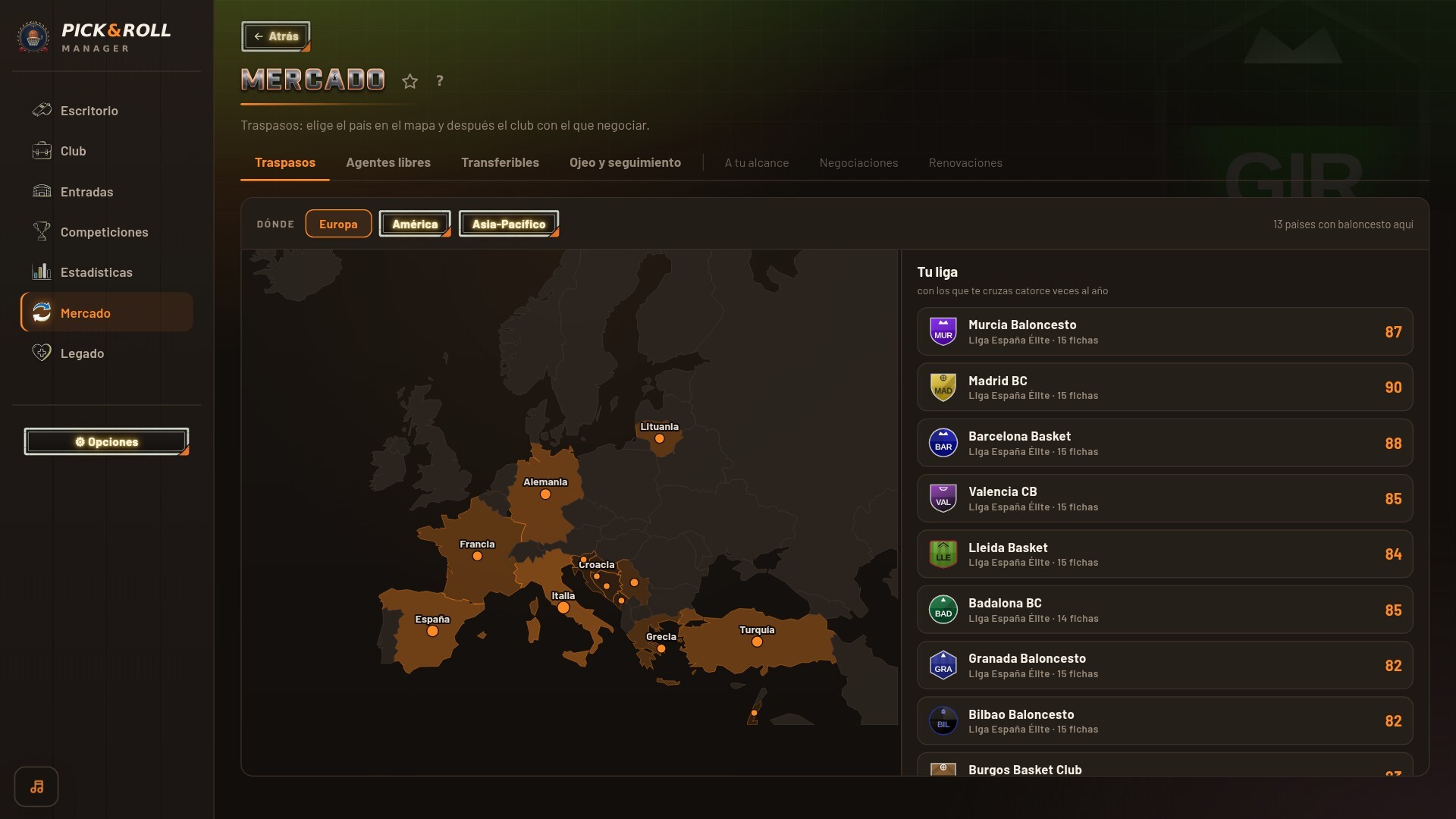
Task: Mark Mercado as favorite with star
Action: click(x=410, y=81)
